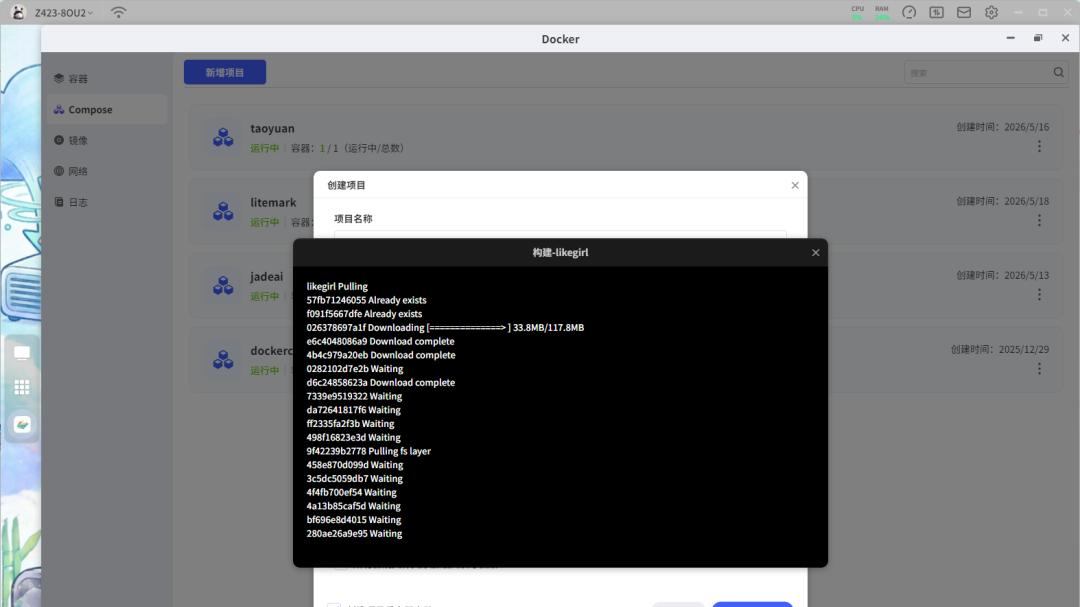The width and height of the screenshot is (1080, 607).
Task: Click the jadeai project cube icon
Action: (223, 285)
